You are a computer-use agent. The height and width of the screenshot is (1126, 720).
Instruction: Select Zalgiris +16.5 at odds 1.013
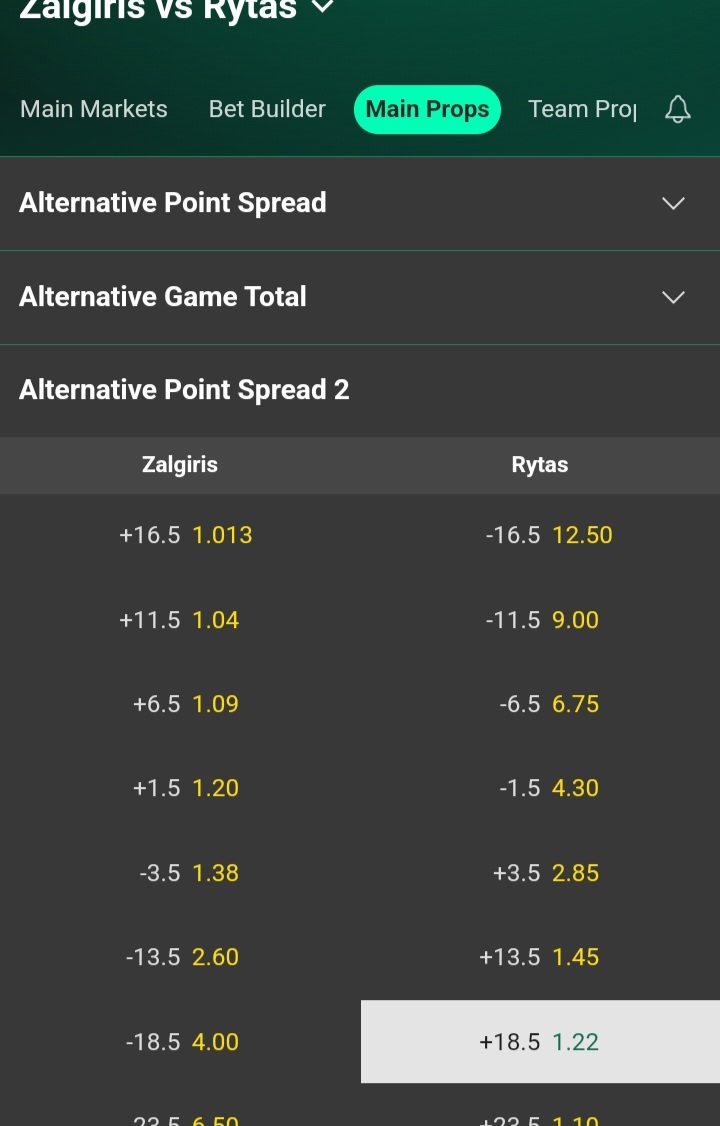tap(185, 535)
